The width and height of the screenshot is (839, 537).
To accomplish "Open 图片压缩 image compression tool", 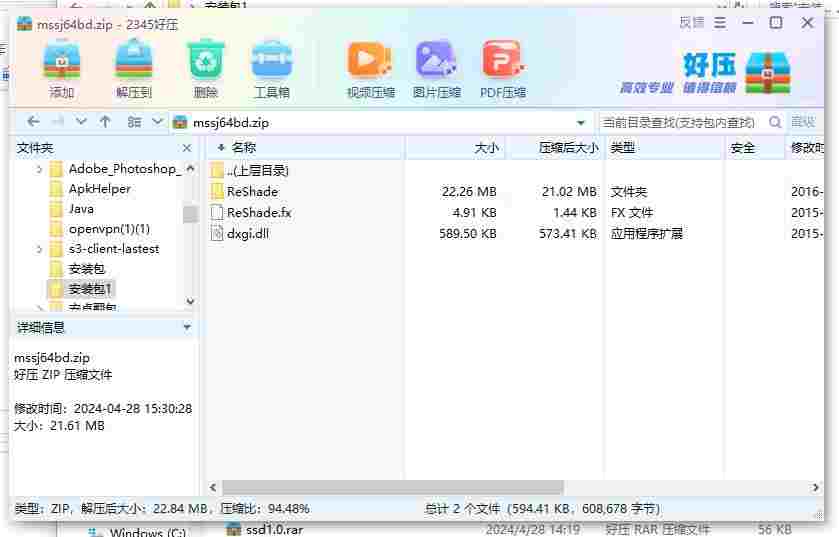I will click(x=436, y=70).
